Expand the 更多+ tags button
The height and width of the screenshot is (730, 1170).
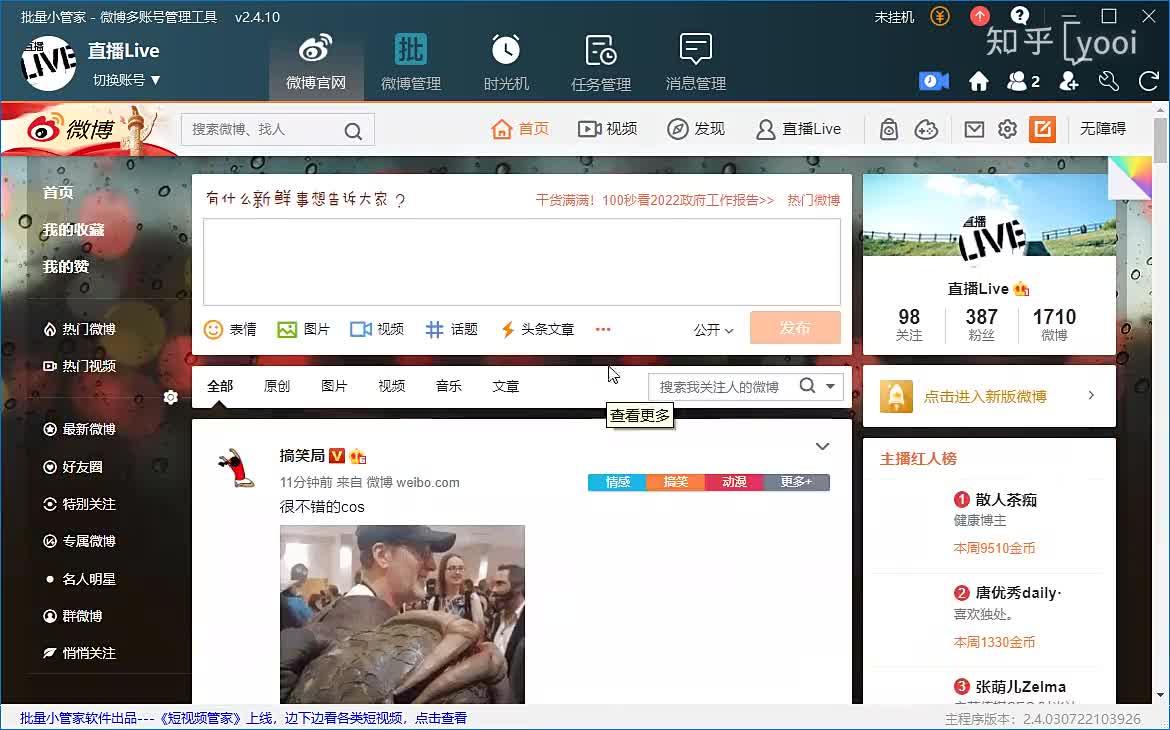coord(796,482)
